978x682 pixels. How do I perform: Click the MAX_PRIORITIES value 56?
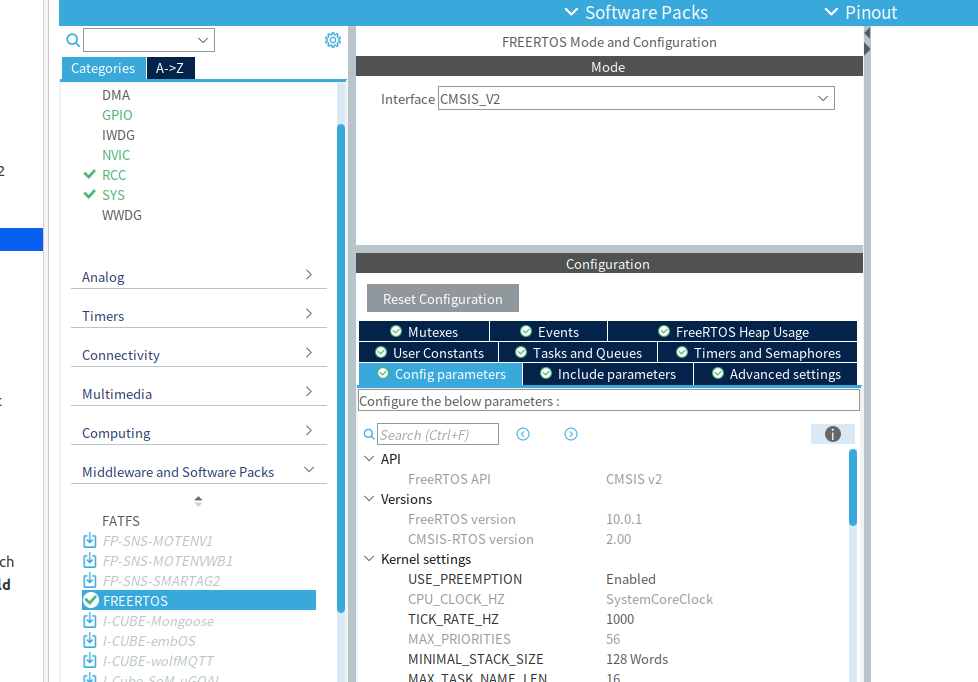tap(613, 638)
